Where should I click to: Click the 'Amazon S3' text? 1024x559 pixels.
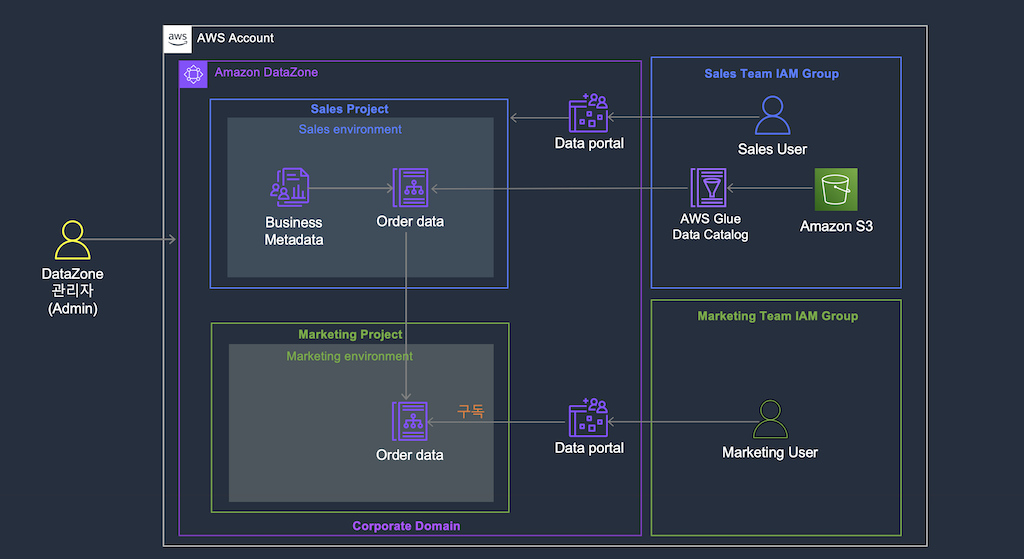point(837,226)
